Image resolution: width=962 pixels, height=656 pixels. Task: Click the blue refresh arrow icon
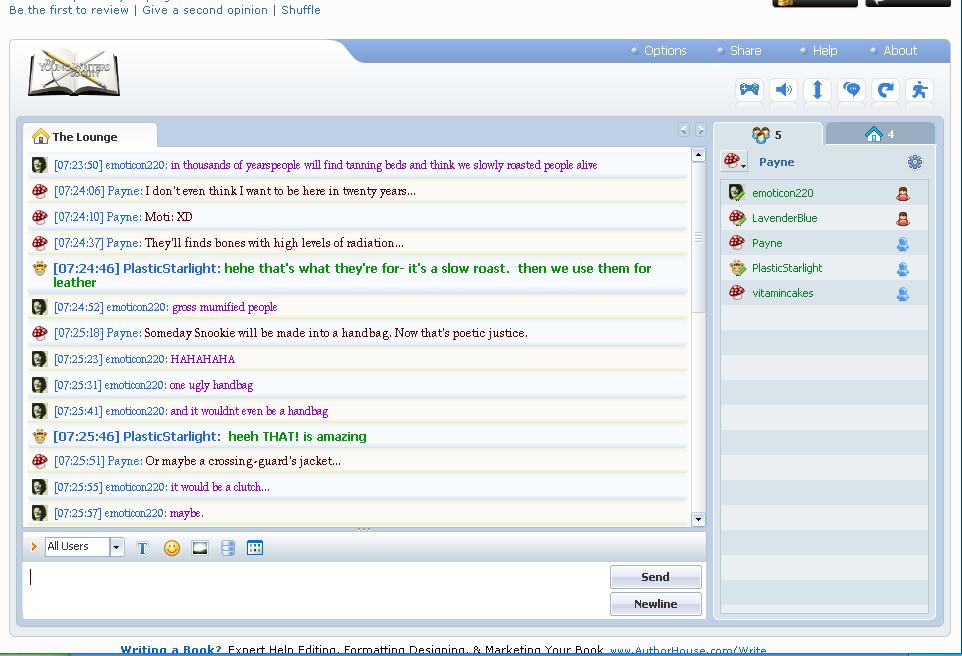(885, 90)
